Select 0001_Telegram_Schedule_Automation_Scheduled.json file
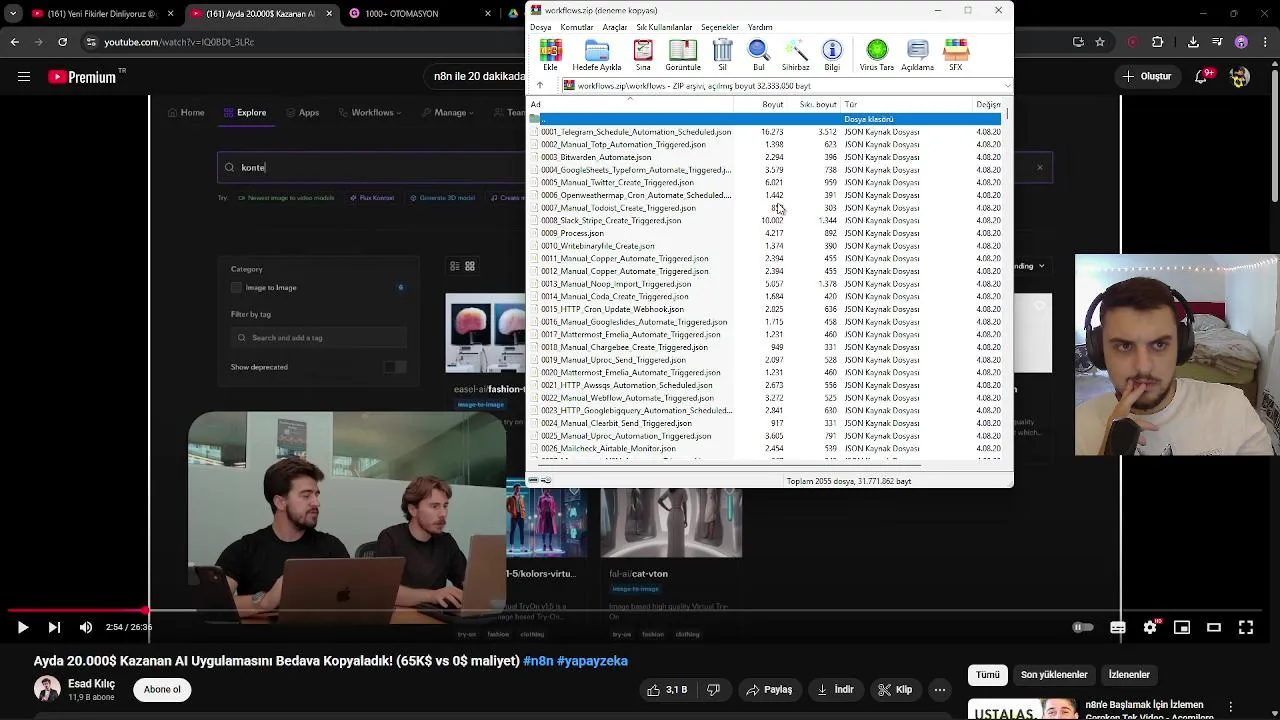The height and width of the screenshot is (720, 1280). click(x=636, y=132)
